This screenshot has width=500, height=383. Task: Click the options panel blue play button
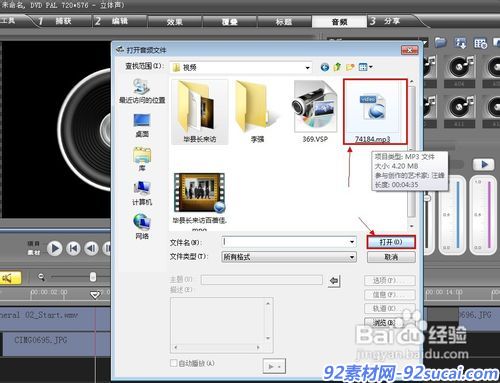(x=484, y=165)
